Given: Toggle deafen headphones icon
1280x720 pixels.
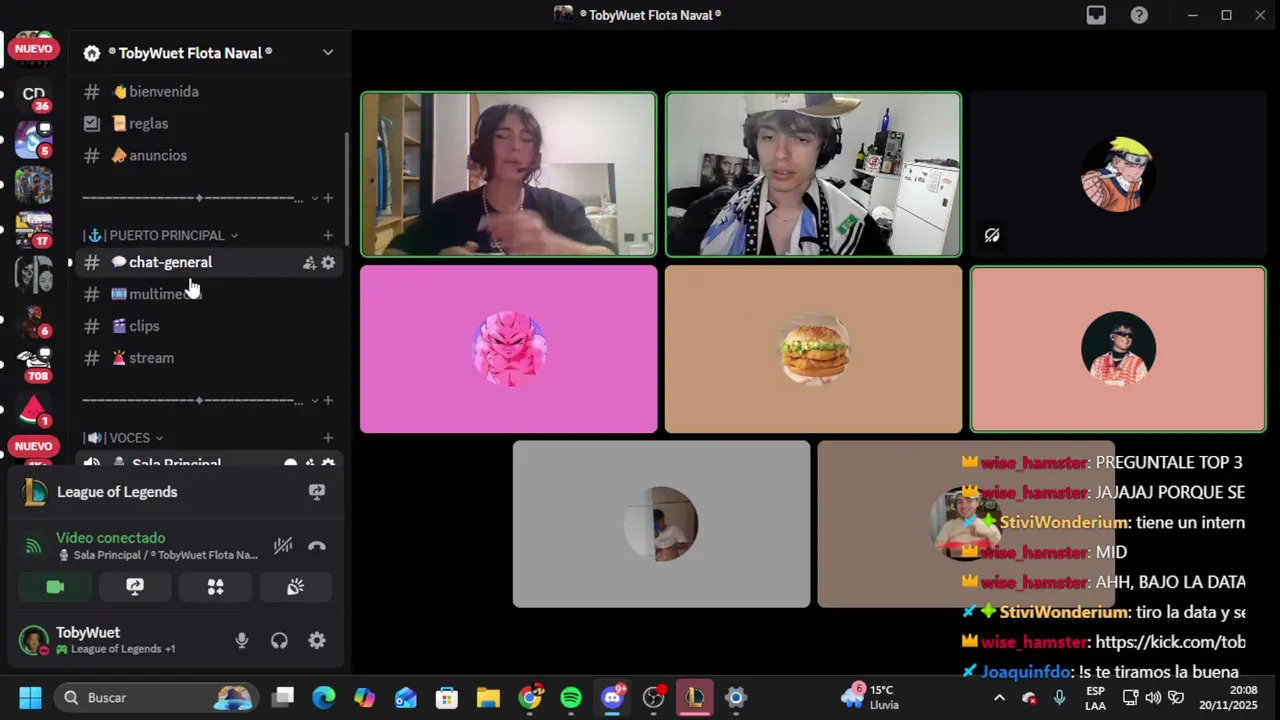Looking at the screenshot, I should click(279, 641).
